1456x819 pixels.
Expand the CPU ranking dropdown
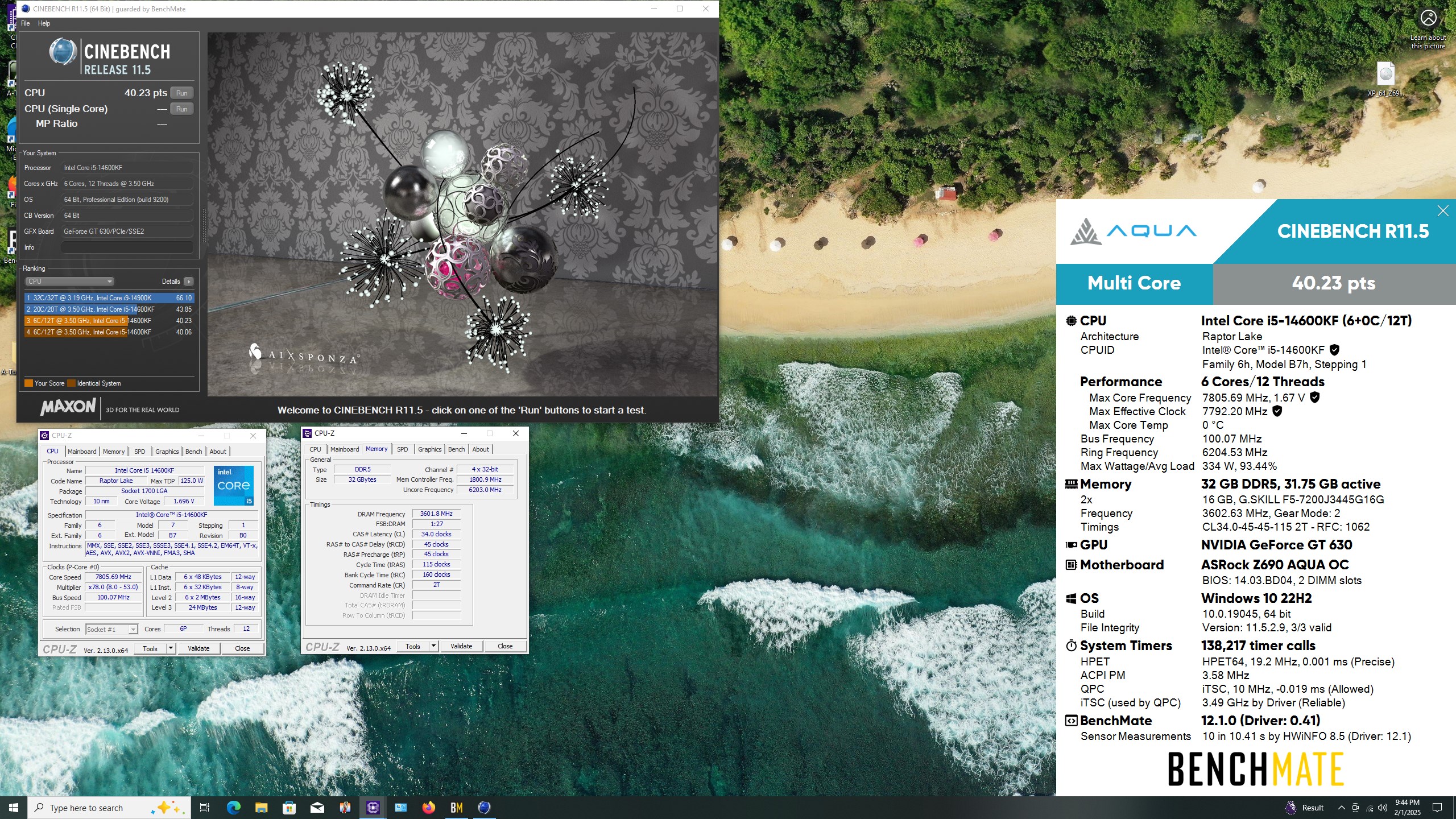pos(69,282)
